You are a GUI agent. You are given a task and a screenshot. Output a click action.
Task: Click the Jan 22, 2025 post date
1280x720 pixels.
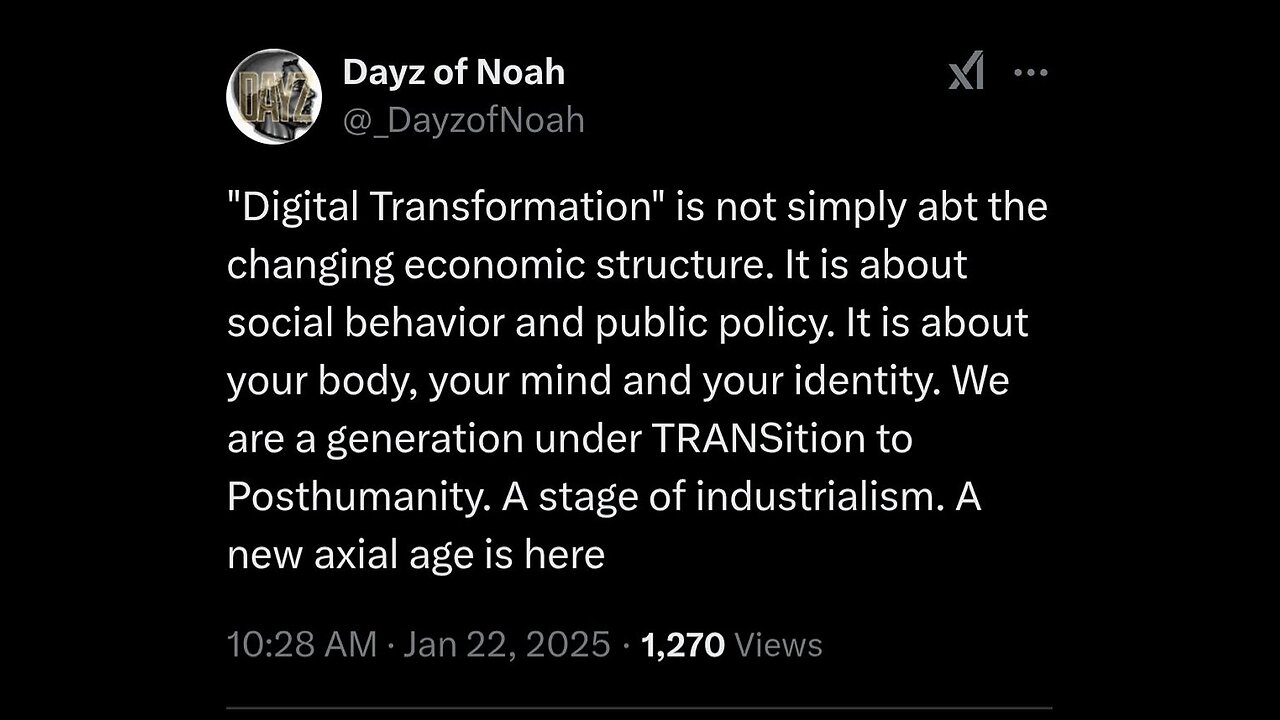point(507,645)
